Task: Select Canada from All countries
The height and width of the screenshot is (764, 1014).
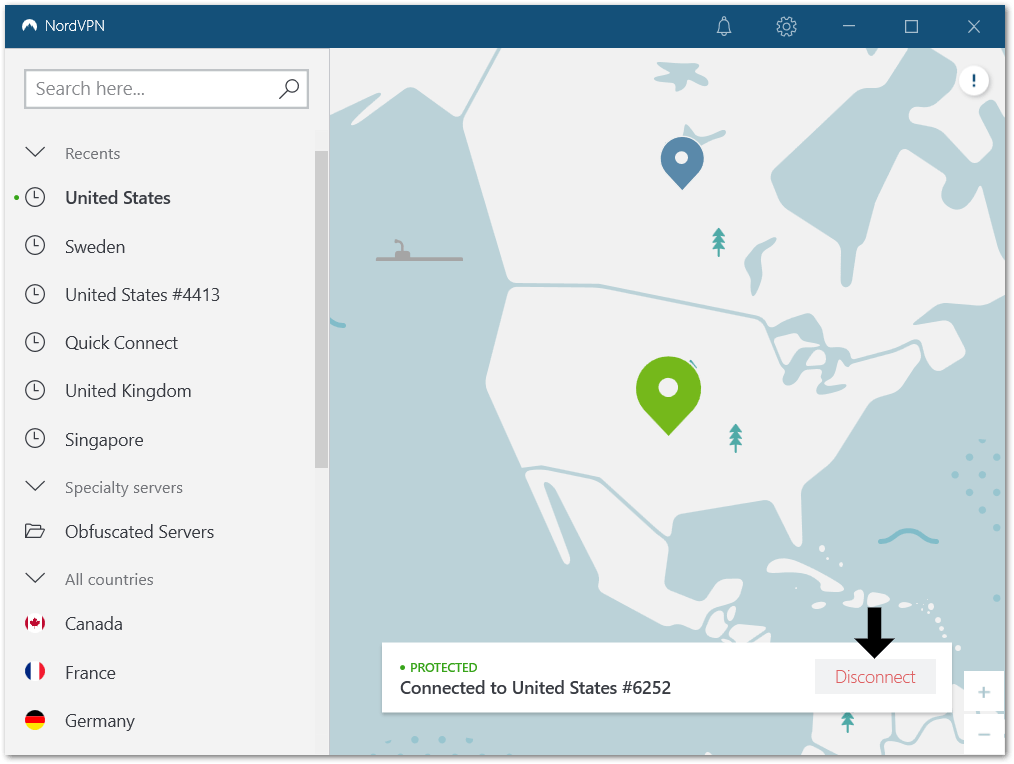Action: click(94, 624)
